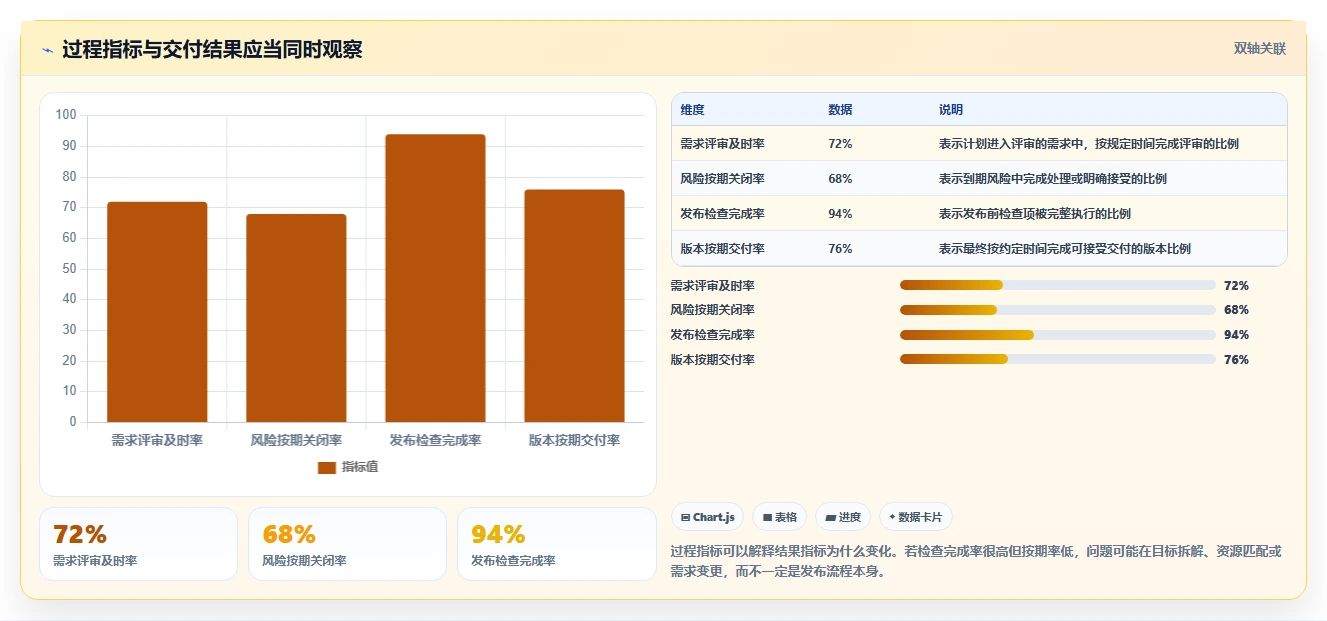Select the 表格 tag
1327x621 pixels.
click(780, 517)
